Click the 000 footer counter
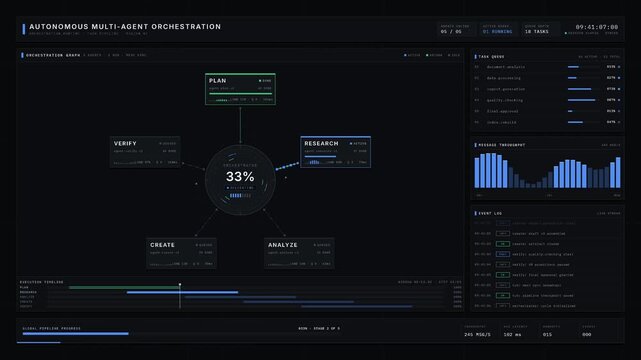The height and width of the screenshot is (360, 641). tap(587, 334)
